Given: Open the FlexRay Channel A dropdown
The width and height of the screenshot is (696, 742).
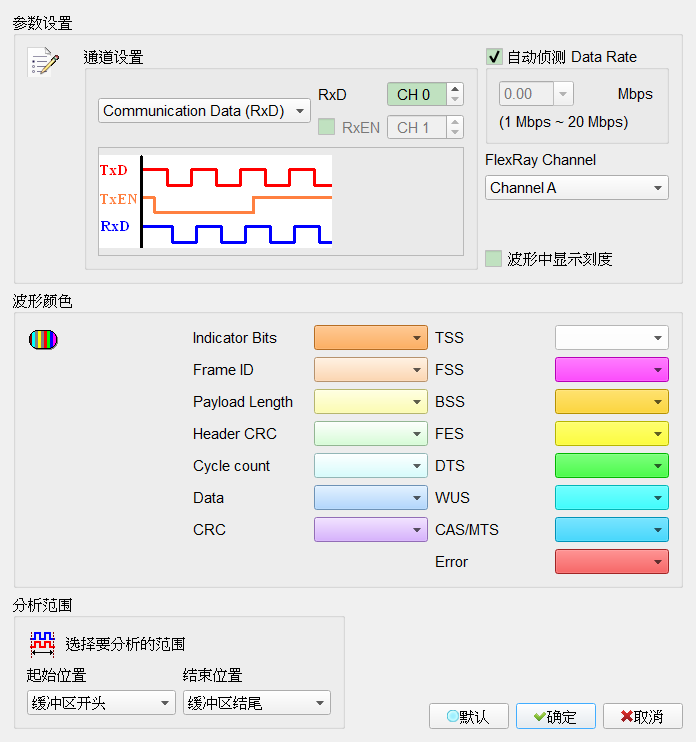Looking at the screenshot, I should 577,188.
